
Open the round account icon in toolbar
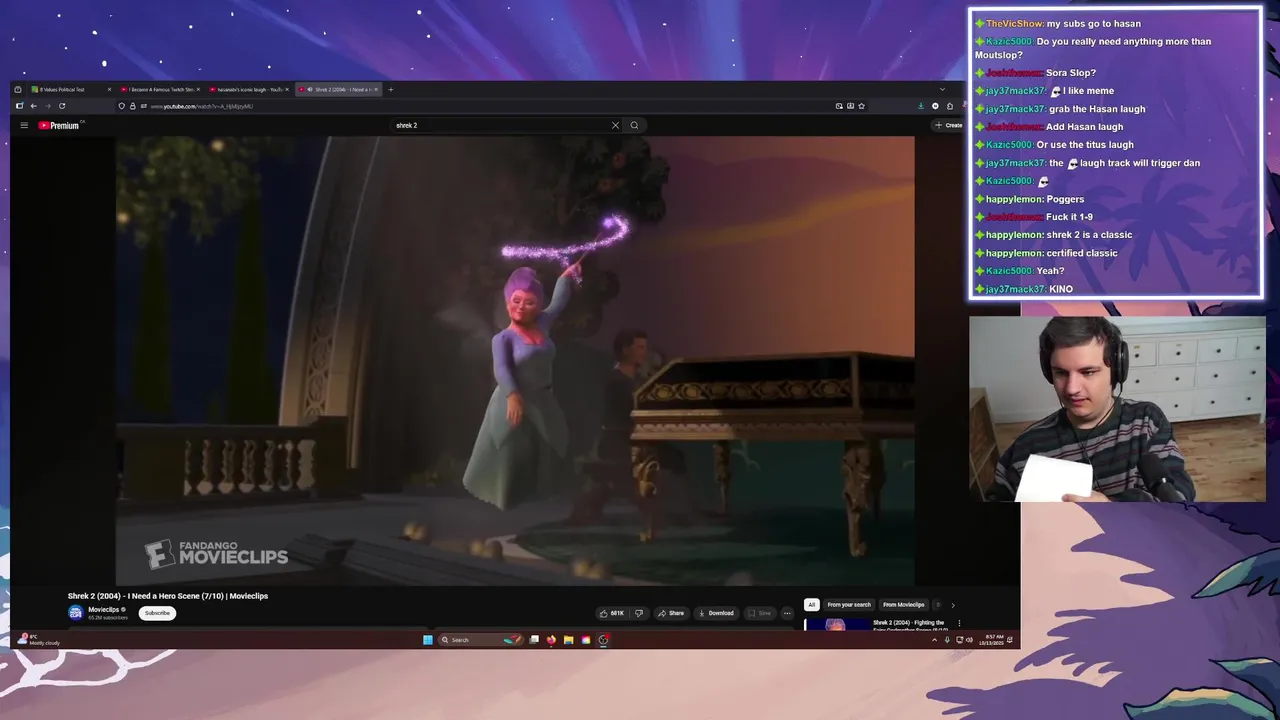pyautogui.click(x=935, y=106)
